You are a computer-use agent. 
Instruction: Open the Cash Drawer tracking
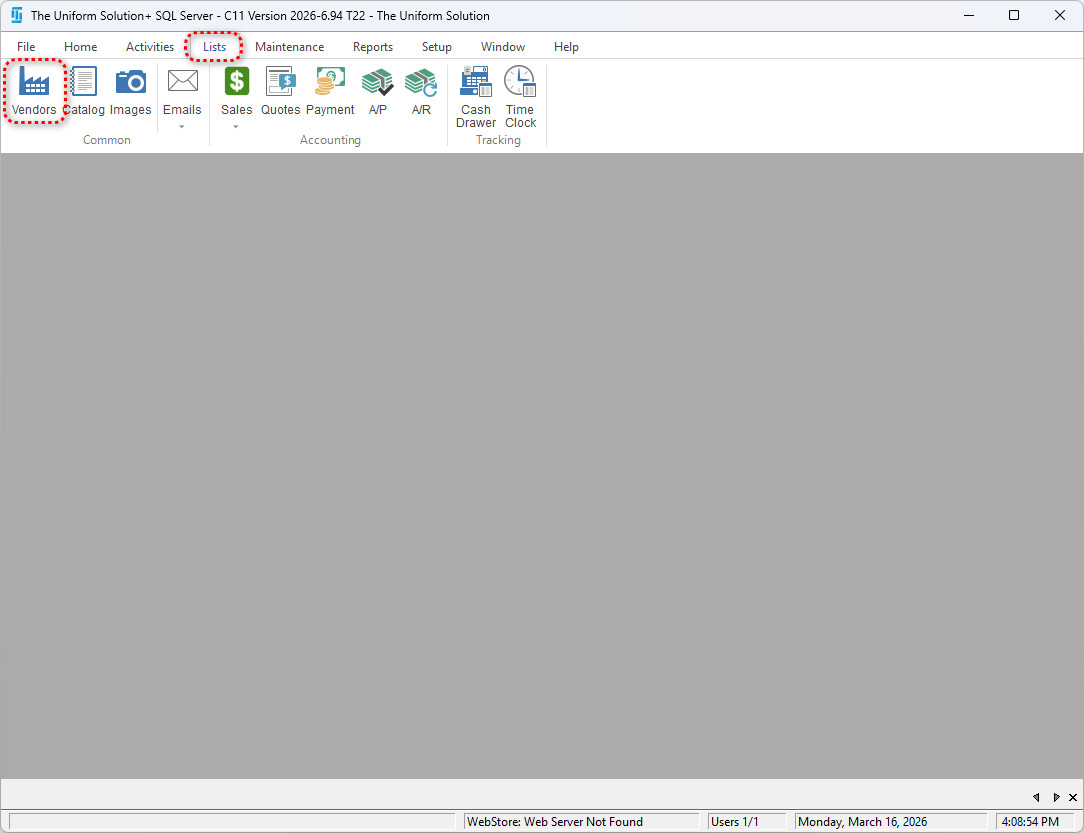[476, 97]
